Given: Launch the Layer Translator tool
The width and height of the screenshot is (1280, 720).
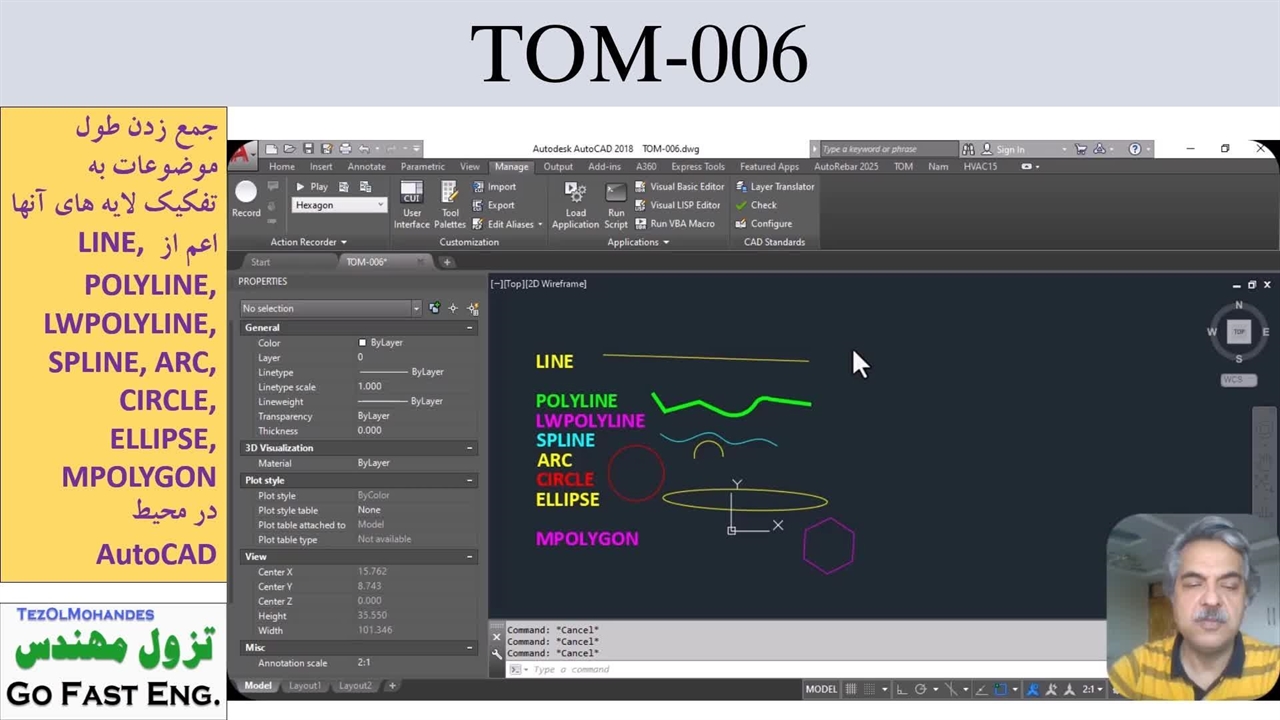Looking at the screenshot, I should click(775, 187).
